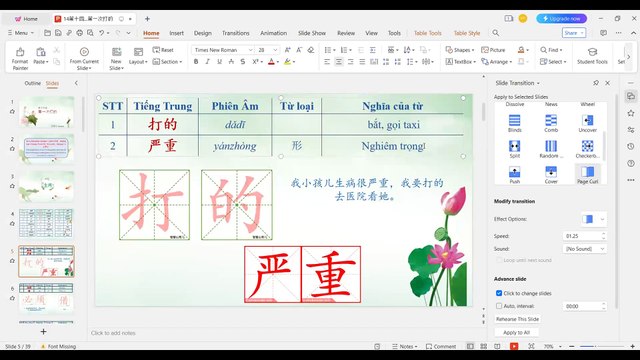The height and width of the screenshot is (360, 640).
Task: Open the Slide Show tab
Action: tap(312, 33)
